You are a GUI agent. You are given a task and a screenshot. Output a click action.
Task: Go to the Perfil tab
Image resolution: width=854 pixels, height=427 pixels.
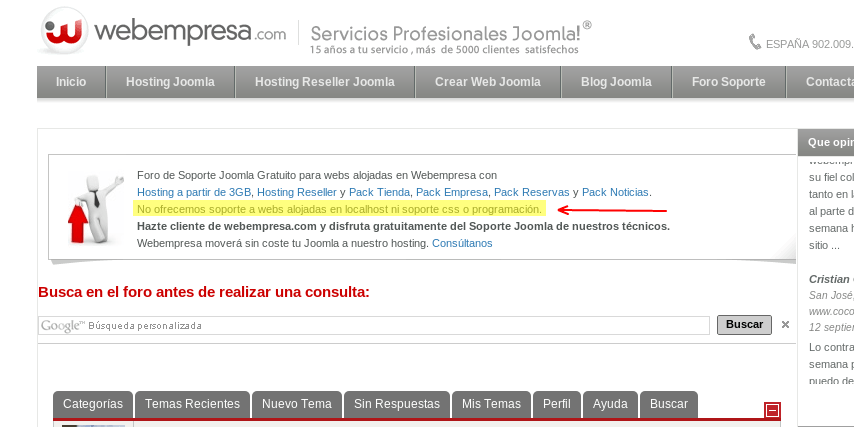coord(557,404)
